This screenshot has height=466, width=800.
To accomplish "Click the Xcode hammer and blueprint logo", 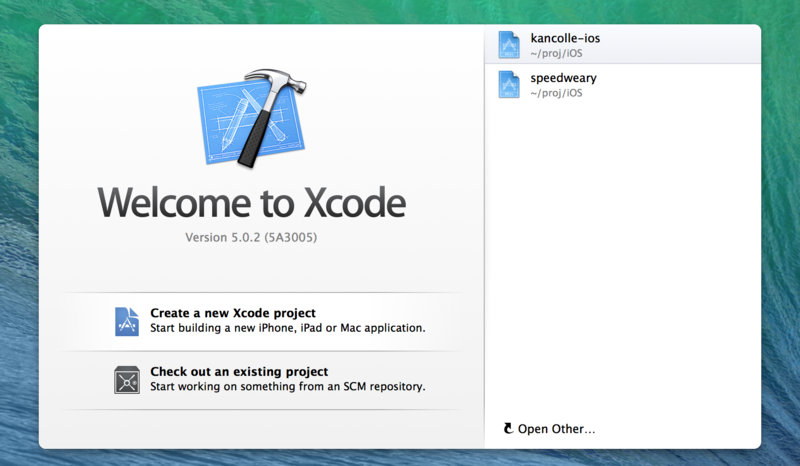I will [x=252, y=118].
